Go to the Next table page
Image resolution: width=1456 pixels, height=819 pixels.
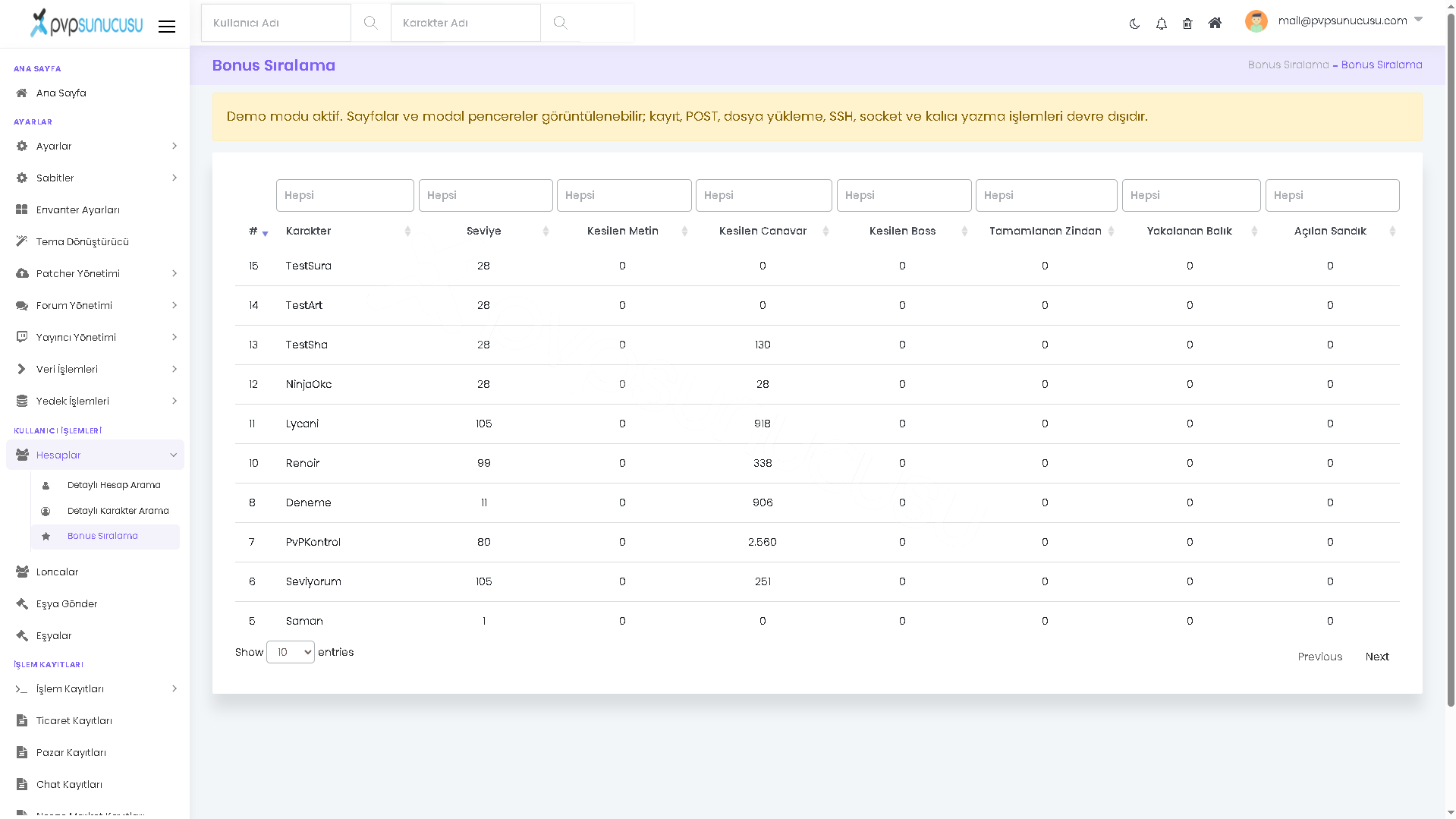(x=1377, y=657)
